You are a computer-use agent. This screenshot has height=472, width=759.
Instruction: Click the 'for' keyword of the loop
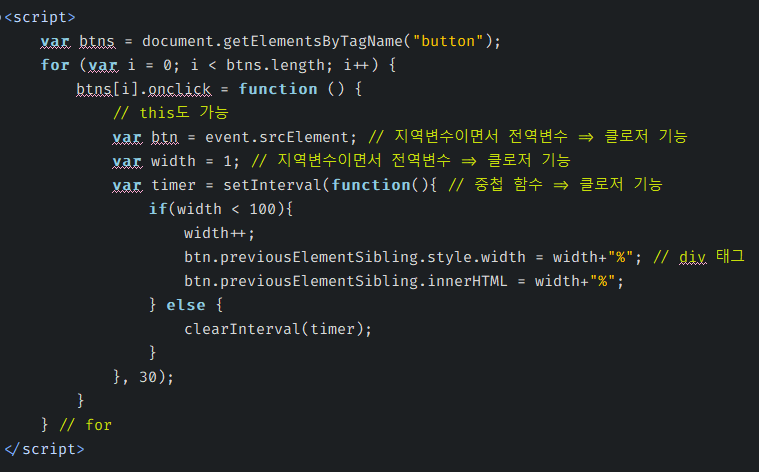[x=55, y=65]
